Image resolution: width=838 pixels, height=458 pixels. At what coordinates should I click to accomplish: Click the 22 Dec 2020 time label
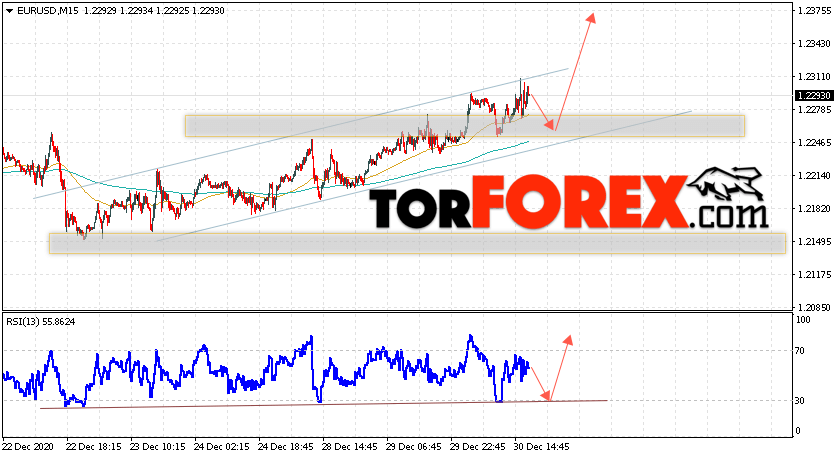[26, 446]
